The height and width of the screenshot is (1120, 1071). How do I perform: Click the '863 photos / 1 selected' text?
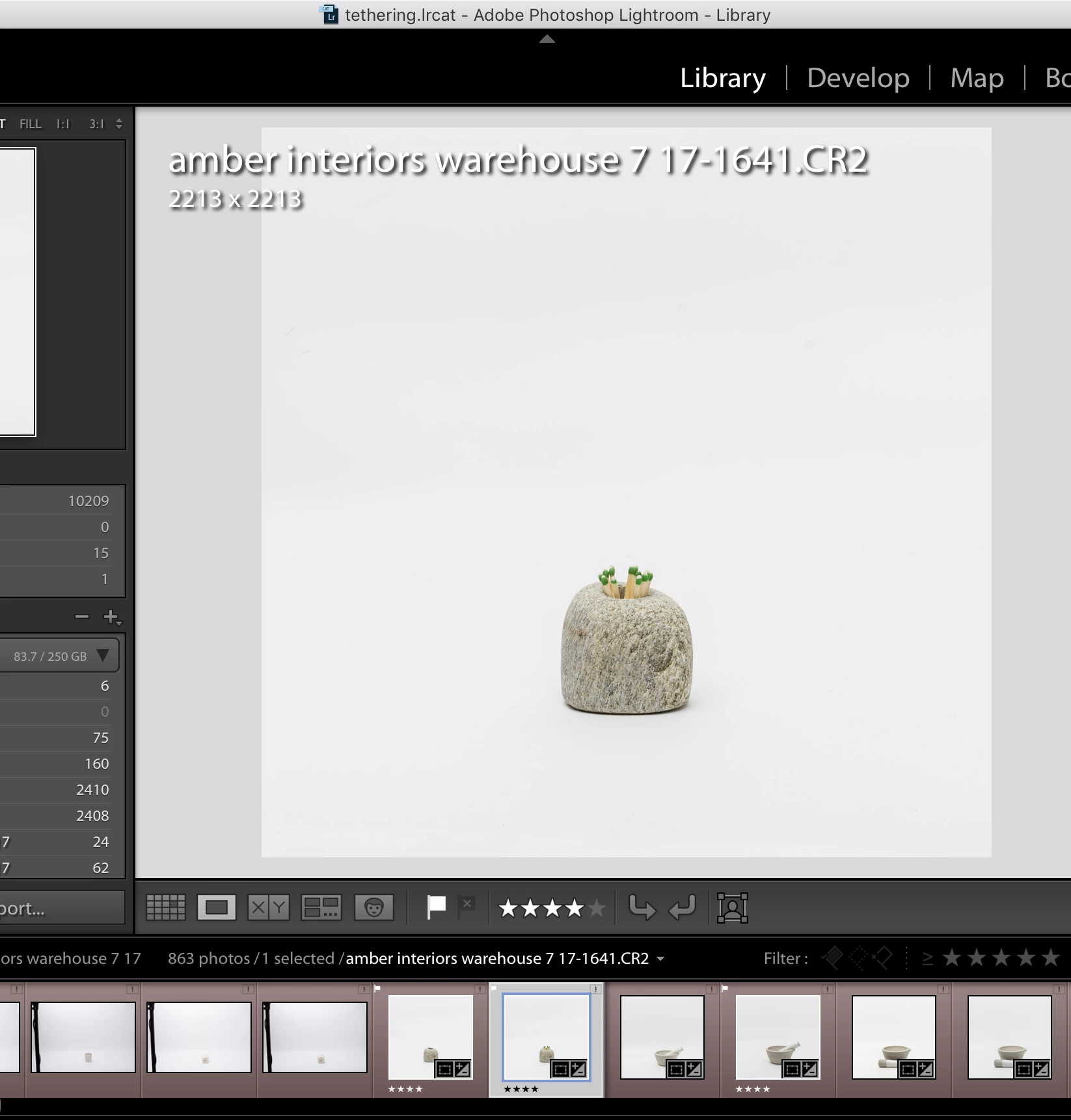(251, 959)
